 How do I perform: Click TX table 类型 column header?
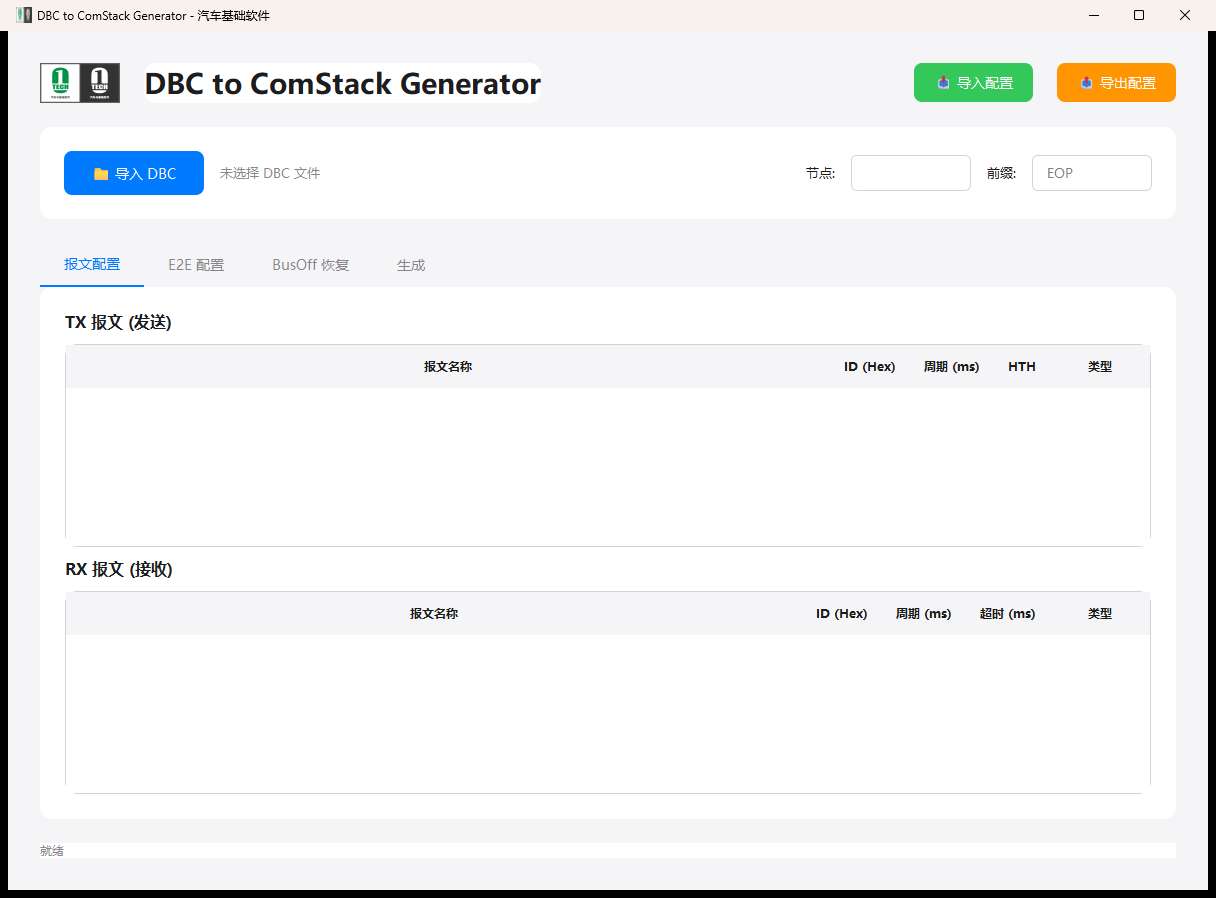click(1100, 367)
